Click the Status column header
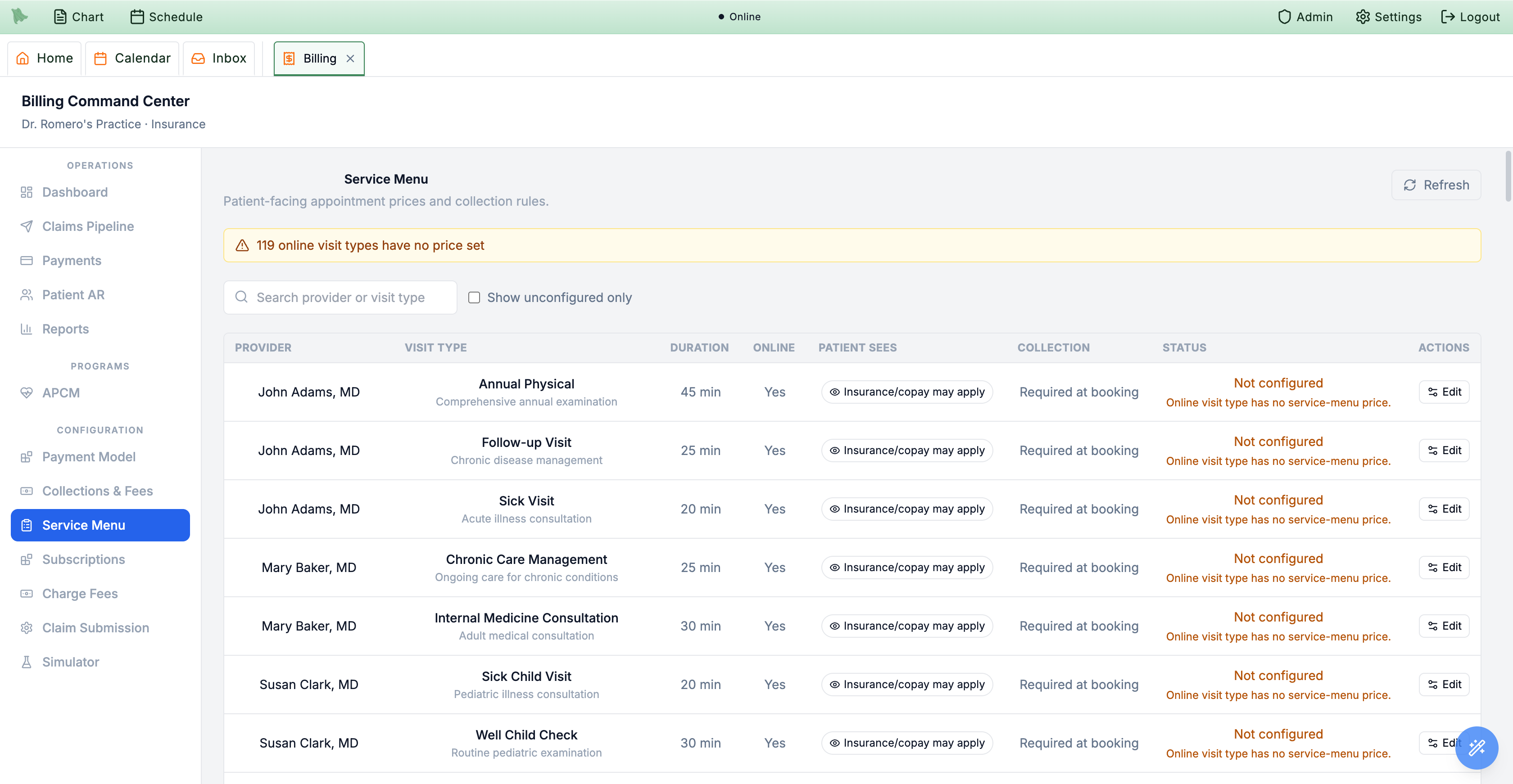This screenshot has width=1513, height=784. [1184, 347]
